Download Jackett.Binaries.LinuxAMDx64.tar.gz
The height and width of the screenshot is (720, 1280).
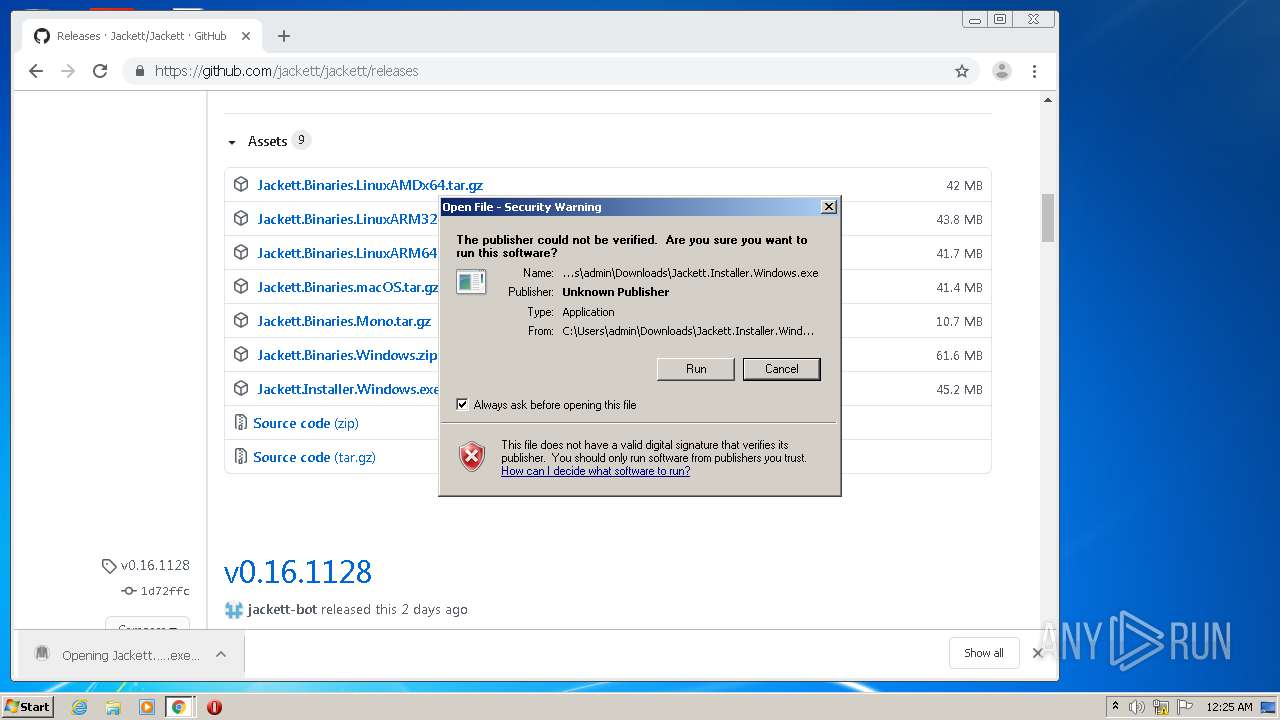pos(370,185)
